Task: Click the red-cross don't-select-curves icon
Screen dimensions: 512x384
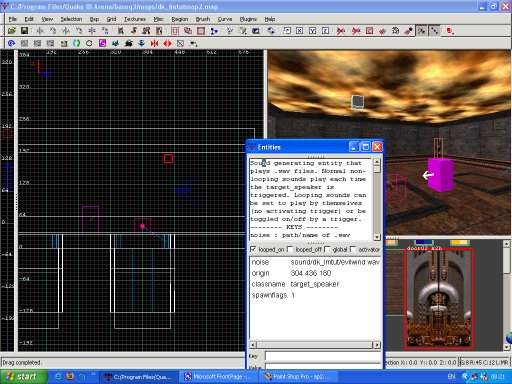Action: click(356, 31)
